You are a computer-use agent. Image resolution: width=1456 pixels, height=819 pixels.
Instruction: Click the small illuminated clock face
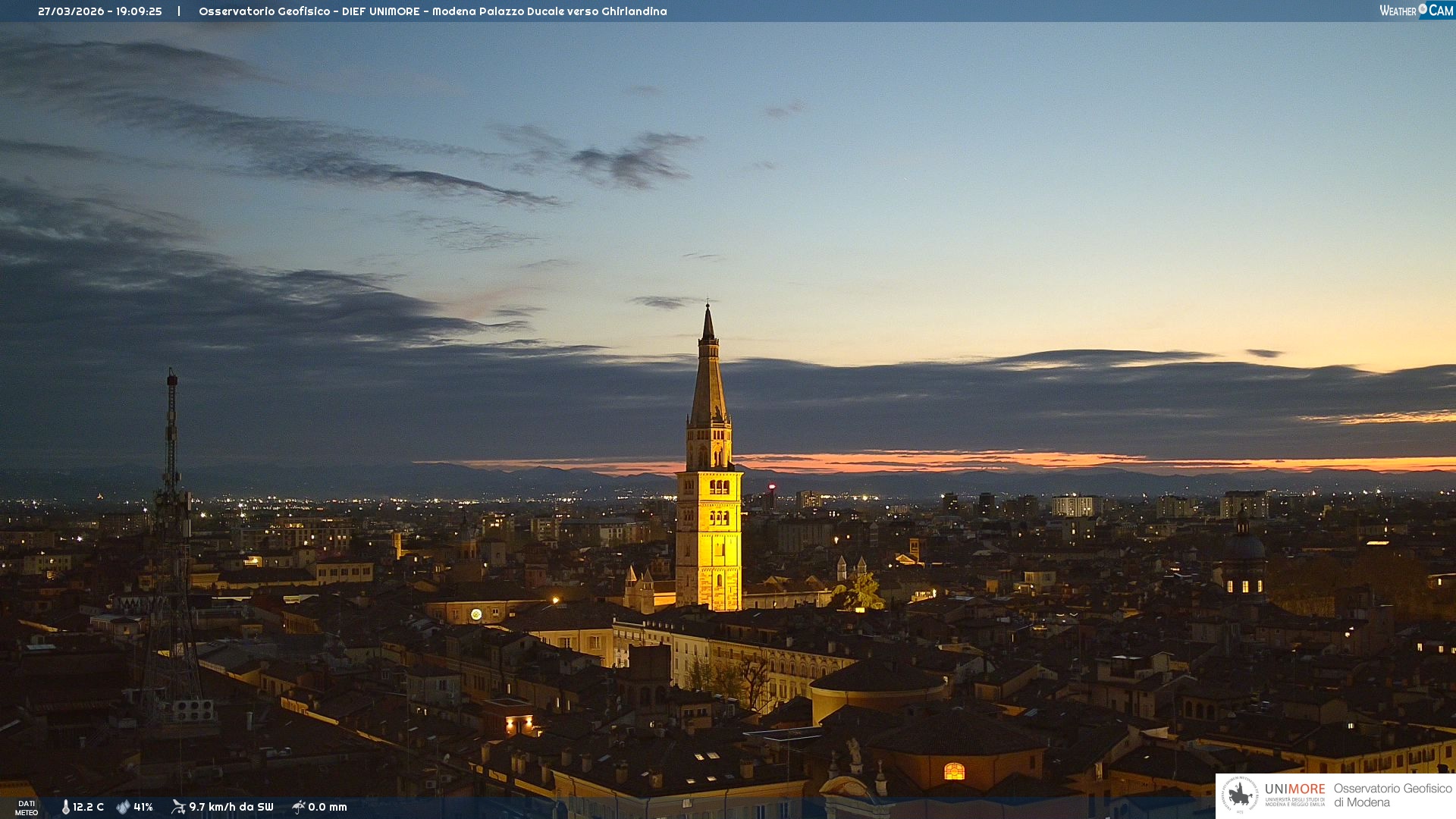point(476,614)
